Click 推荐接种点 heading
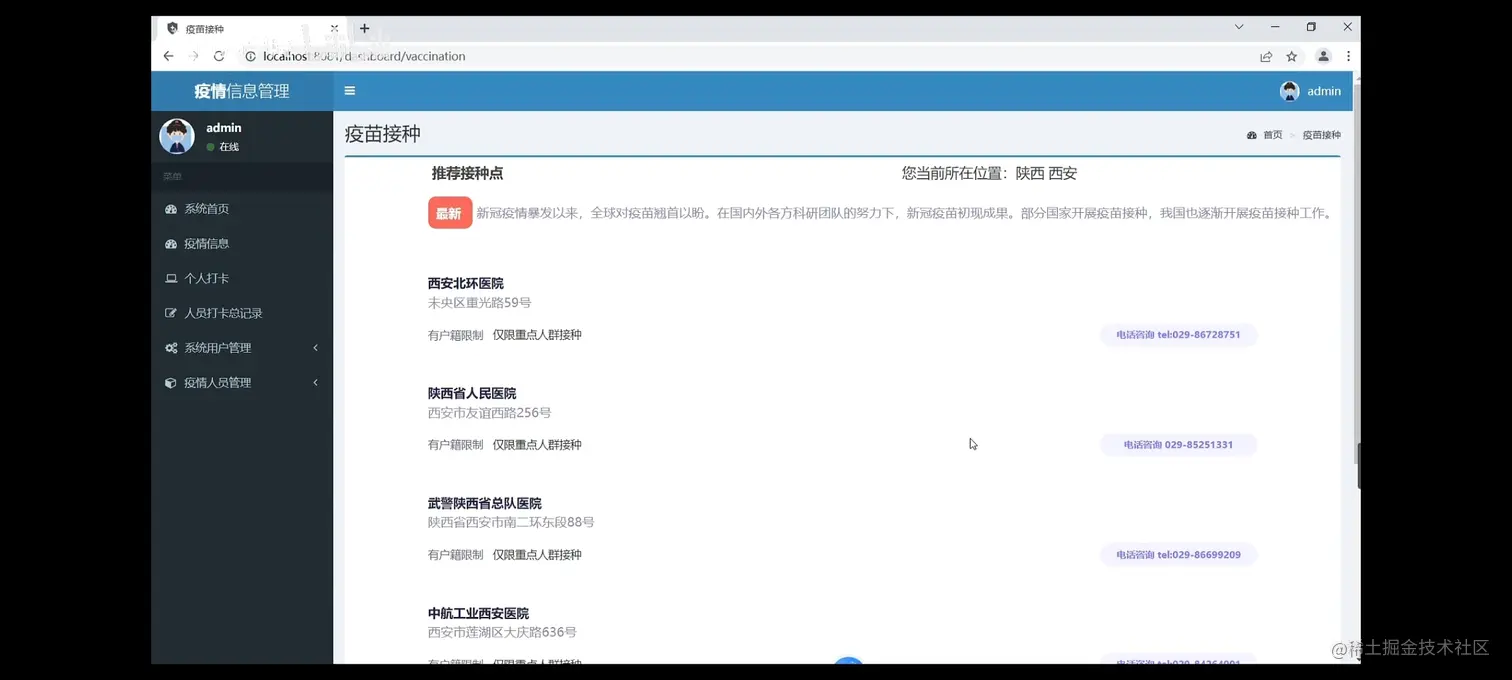 467,173
